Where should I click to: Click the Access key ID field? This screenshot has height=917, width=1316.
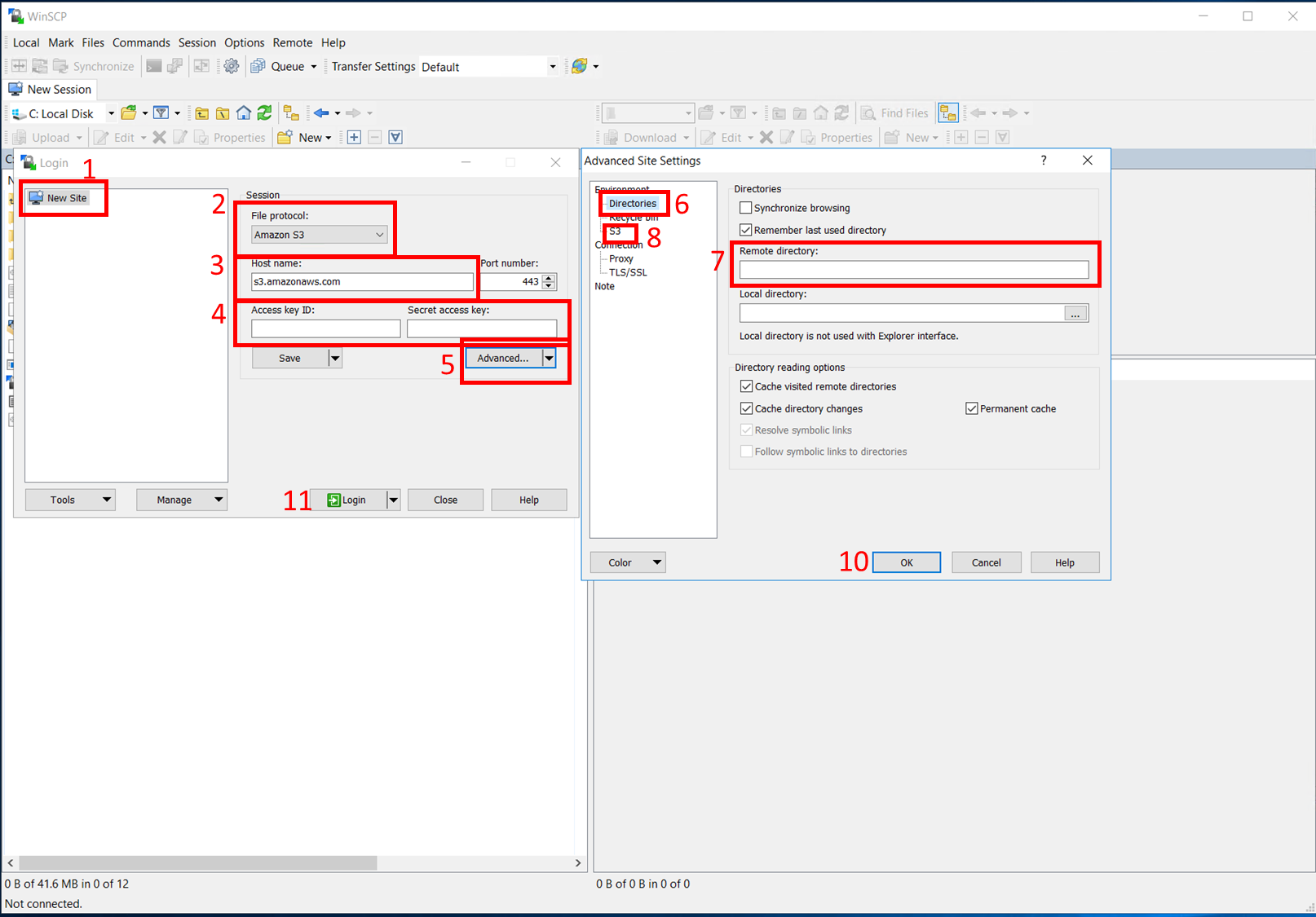coord(326,328)
